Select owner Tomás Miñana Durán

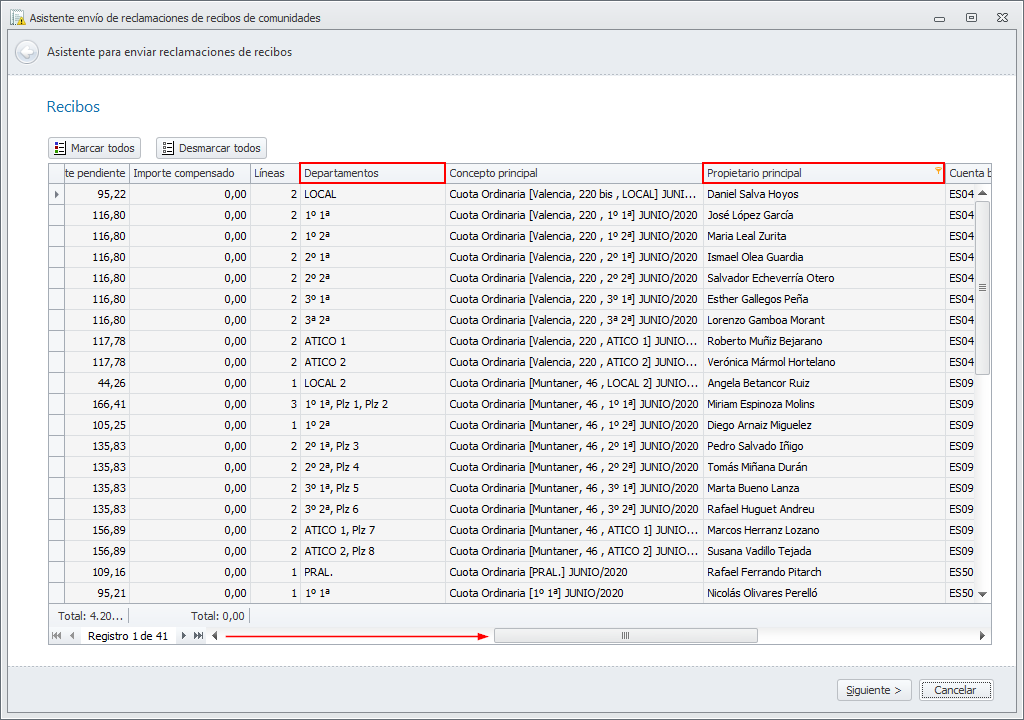pyautogui.click(x=757, y=466)
